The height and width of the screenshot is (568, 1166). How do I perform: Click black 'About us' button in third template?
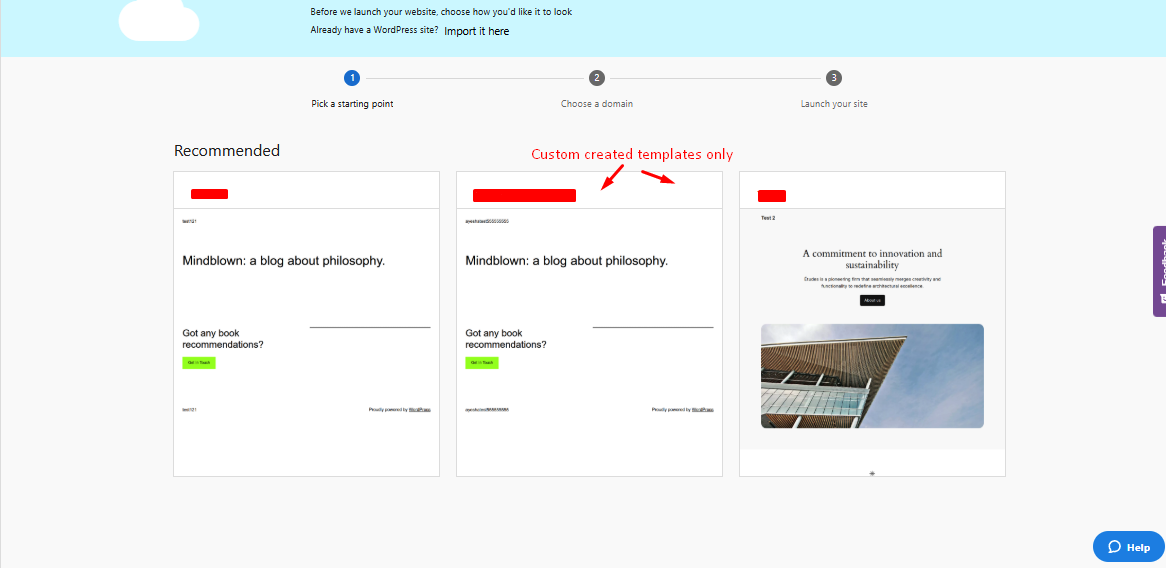point(872,300)
